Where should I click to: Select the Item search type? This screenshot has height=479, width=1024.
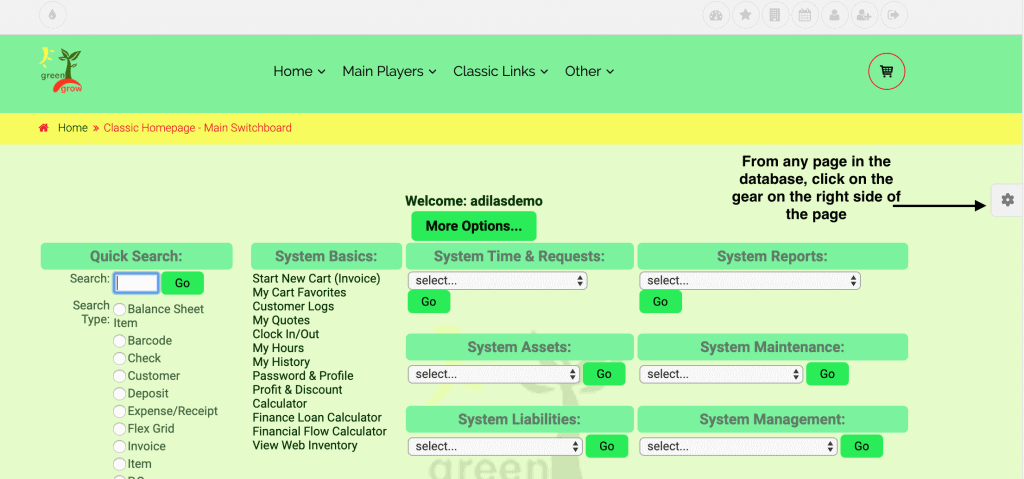[x=120, y=464]
